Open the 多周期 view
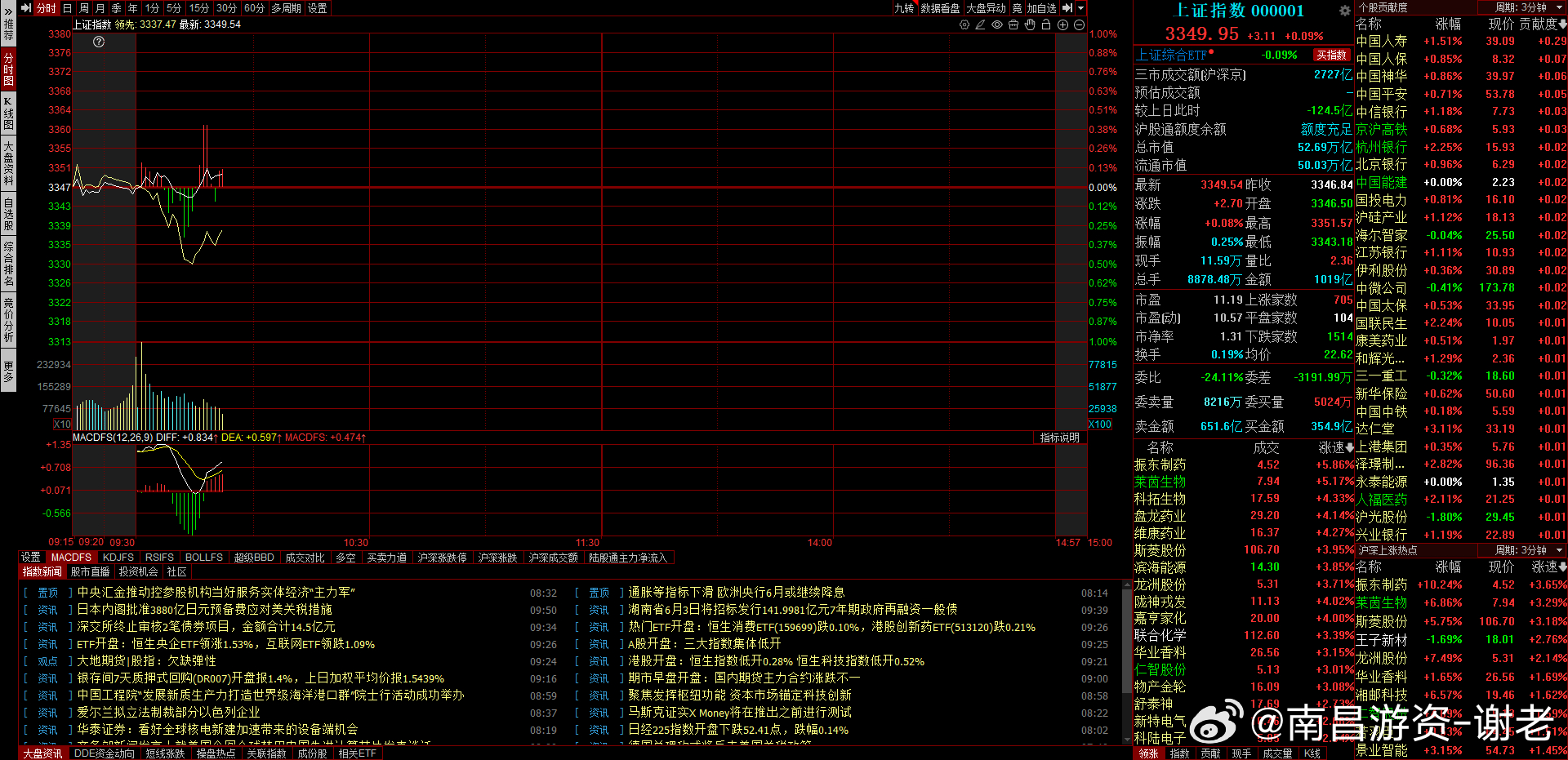This screenshot has height=760, width=1568. (x=287, y=8)
